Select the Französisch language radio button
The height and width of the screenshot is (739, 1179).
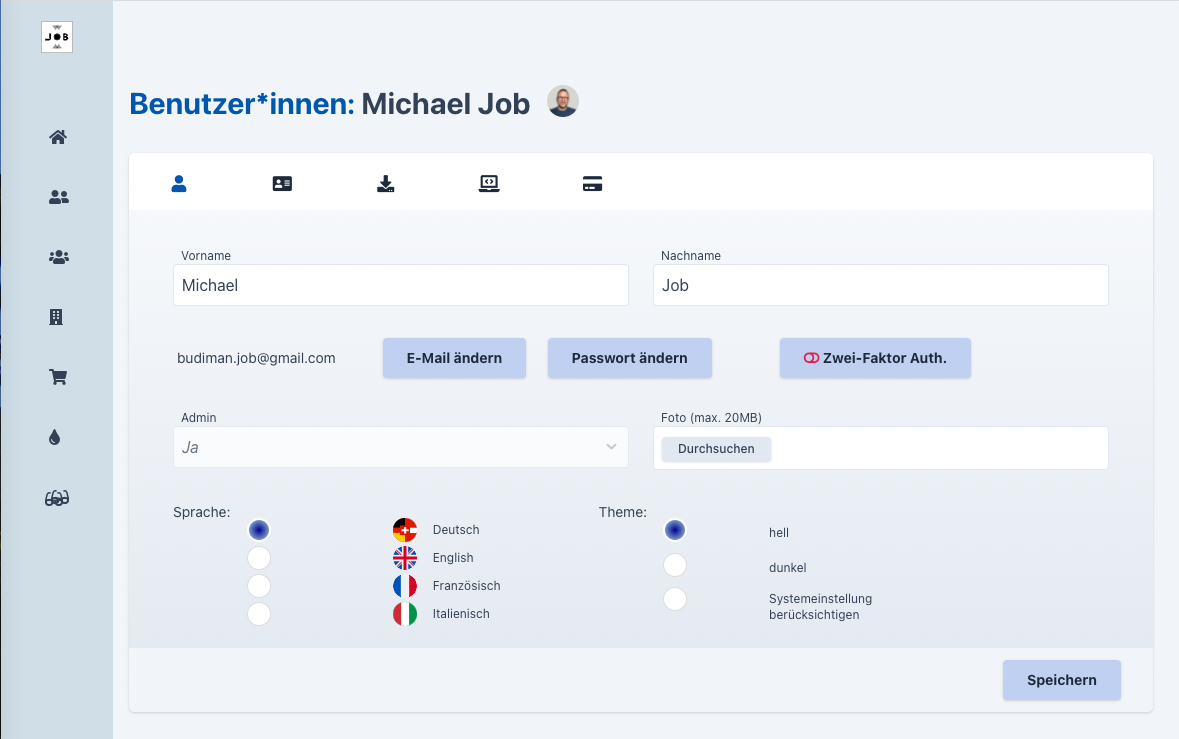click(259, 586)
